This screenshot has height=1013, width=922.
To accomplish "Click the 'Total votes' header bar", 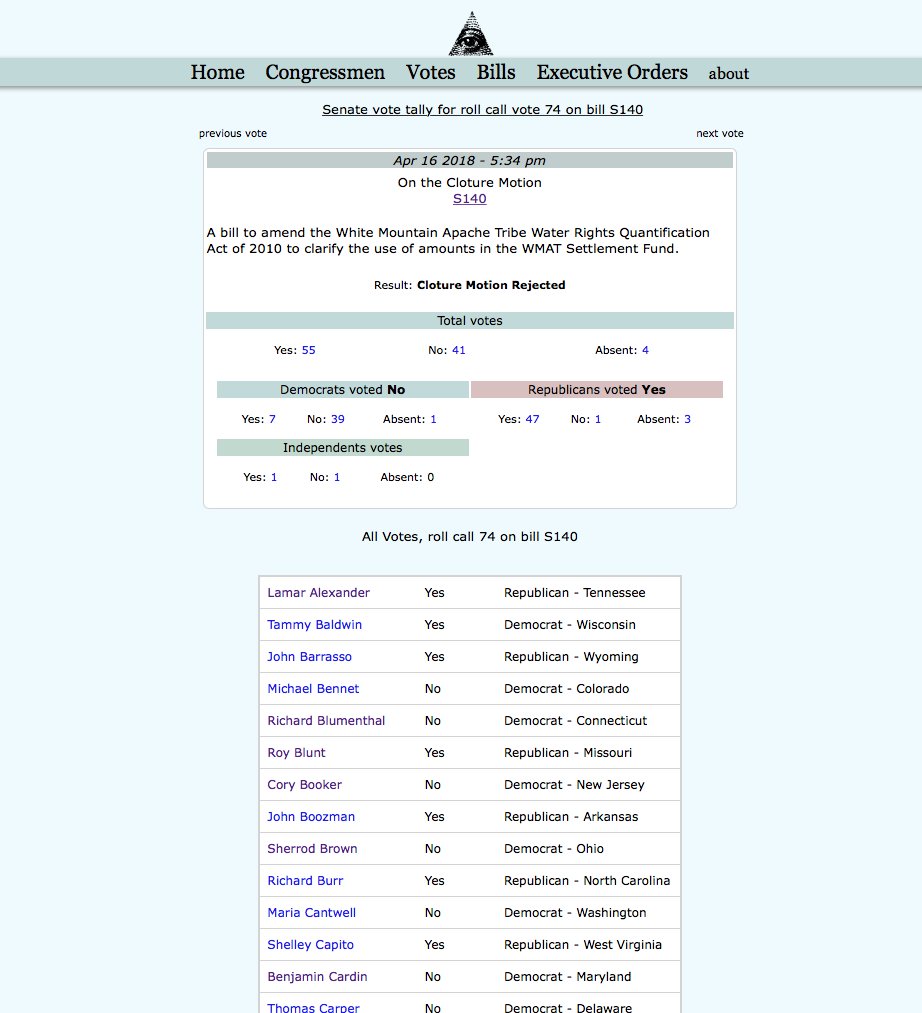I will pyautogui.click(x=470, y=320).
